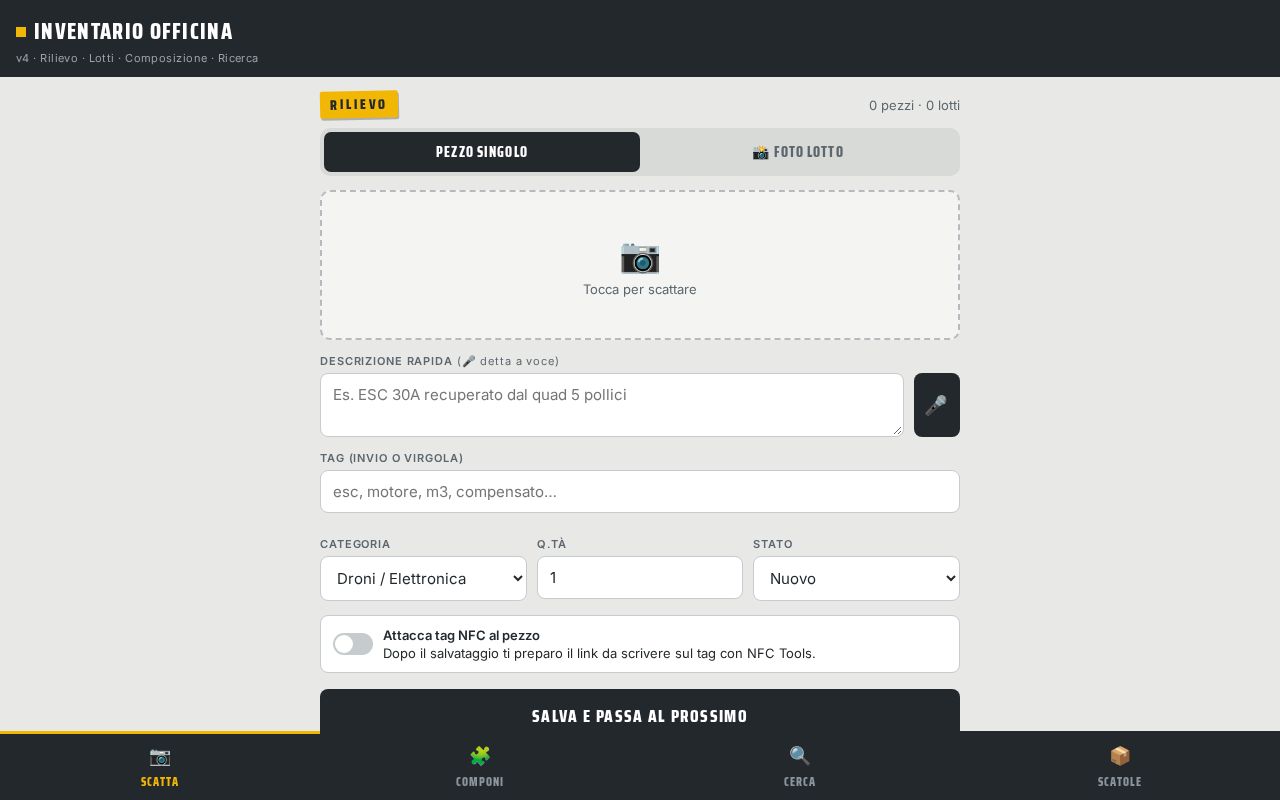Open the Scatole boxes tab
This screenshot has width=1280, height=800.
[x=1120, y=767]
